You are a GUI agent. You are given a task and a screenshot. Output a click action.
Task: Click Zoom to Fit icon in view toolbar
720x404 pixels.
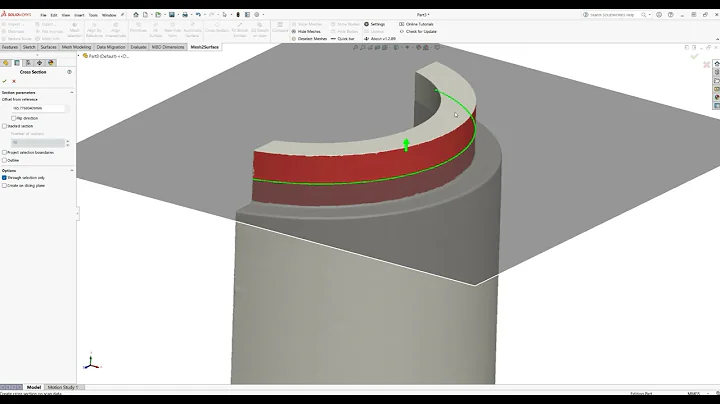pos(355,47)
